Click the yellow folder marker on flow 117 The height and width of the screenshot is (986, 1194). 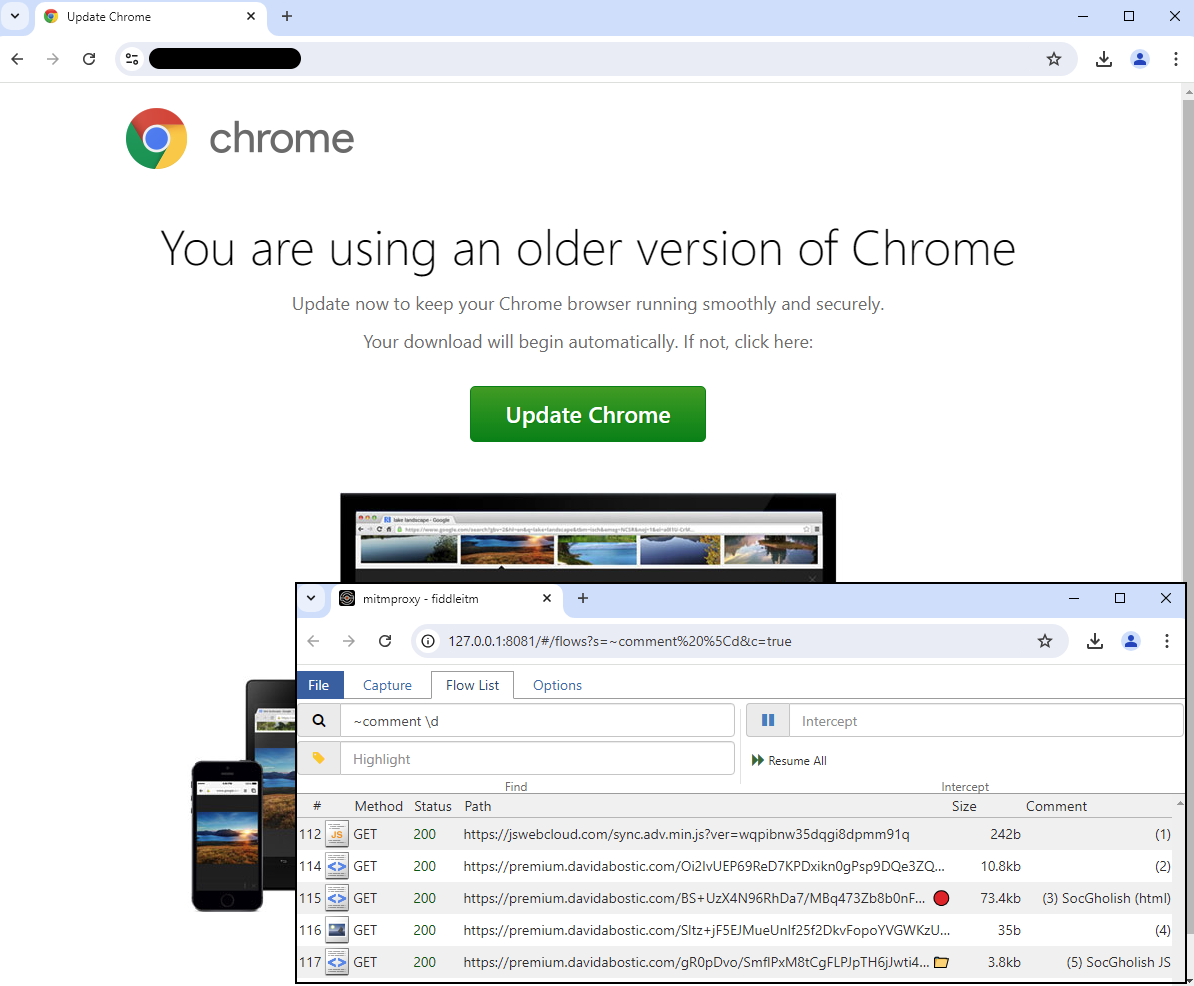click(x=941, y=962)
